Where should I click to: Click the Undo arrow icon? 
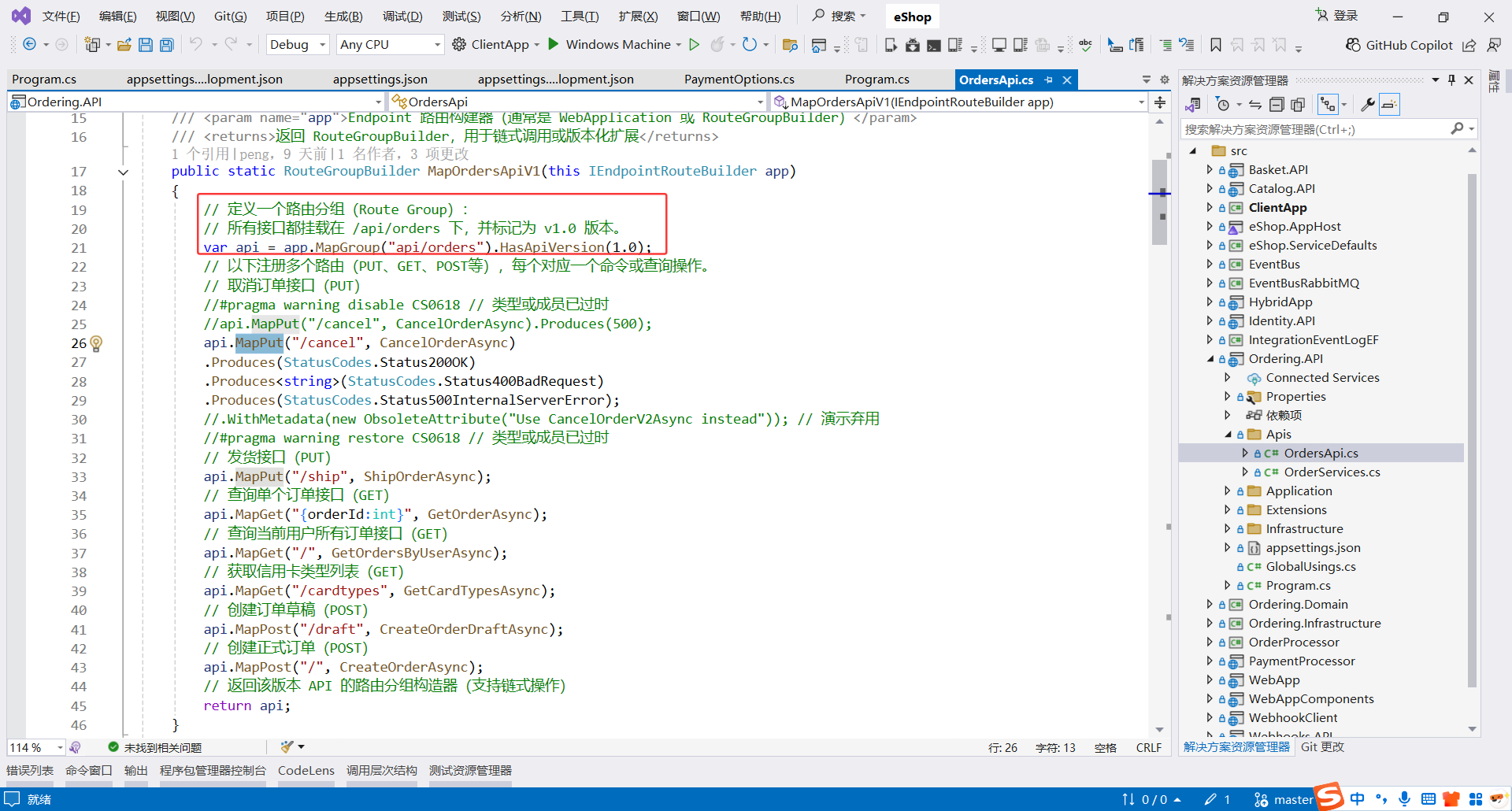pyautogui.click(x=196, y=45)
